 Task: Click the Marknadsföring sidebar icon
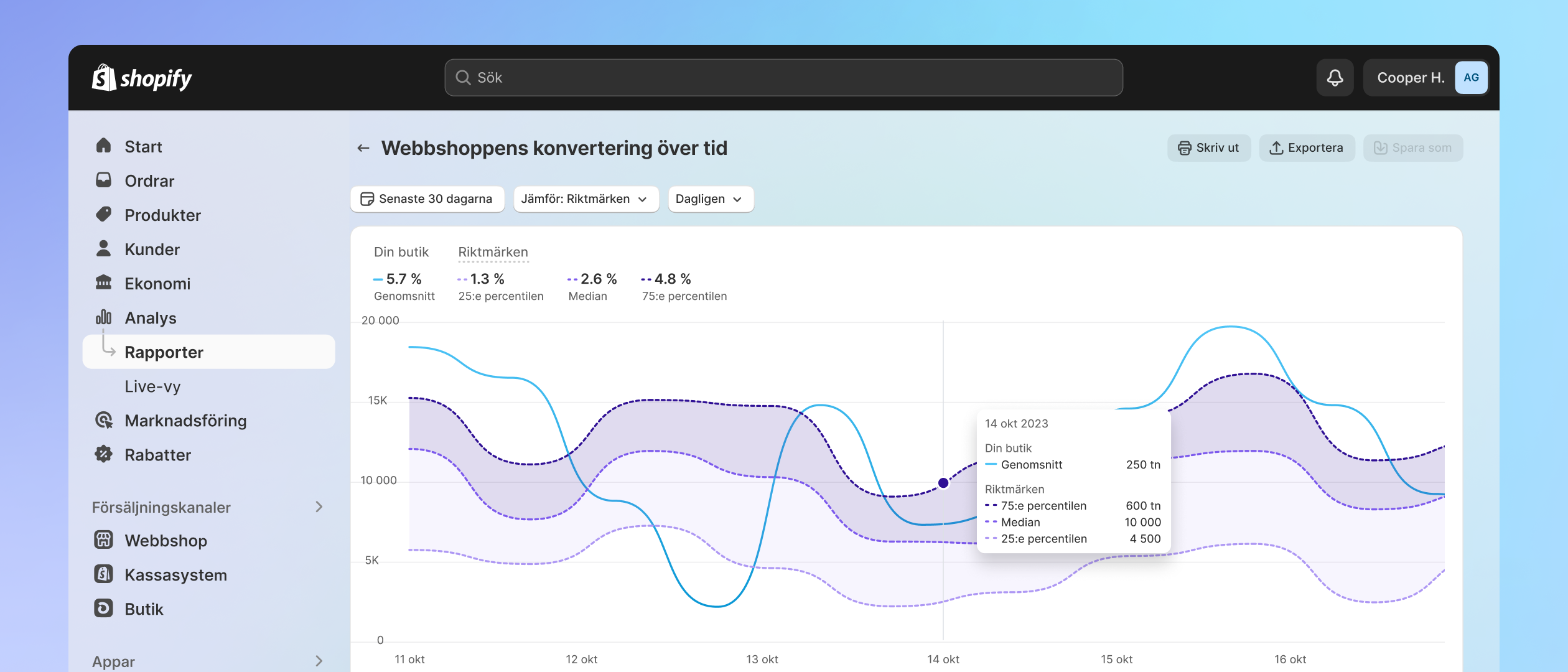click(x=104, y=420)
